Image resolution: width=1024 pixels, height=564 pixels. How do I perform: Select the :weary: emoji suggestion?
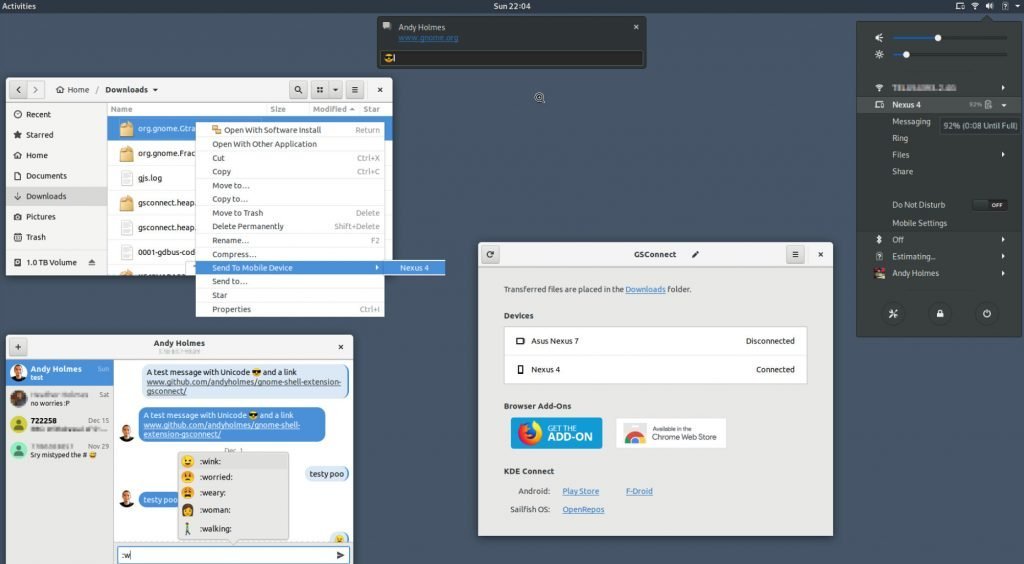coord(233,493)
